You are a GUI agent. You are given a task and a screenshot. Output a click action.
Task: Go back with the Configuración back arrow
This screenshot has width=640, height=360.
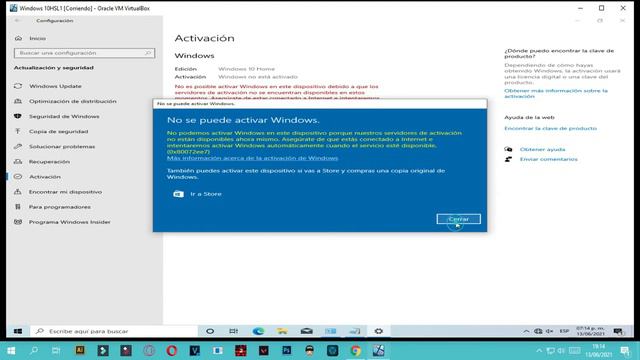click(17, 20)
